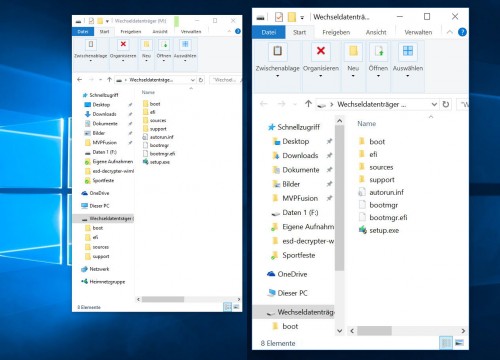Viewport: 500px width, 360px height.
Task: Click Auswählen icon in left window ribbon
Action: [185, 44]
